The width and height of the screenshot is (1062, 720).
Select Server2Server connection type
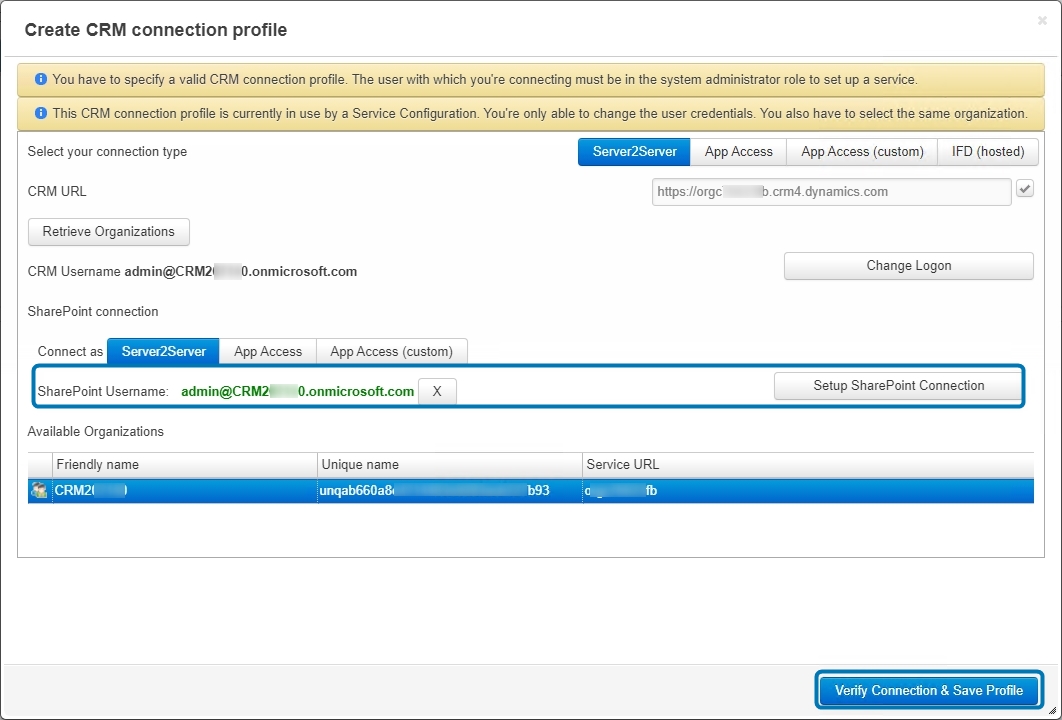coord(634,152)
